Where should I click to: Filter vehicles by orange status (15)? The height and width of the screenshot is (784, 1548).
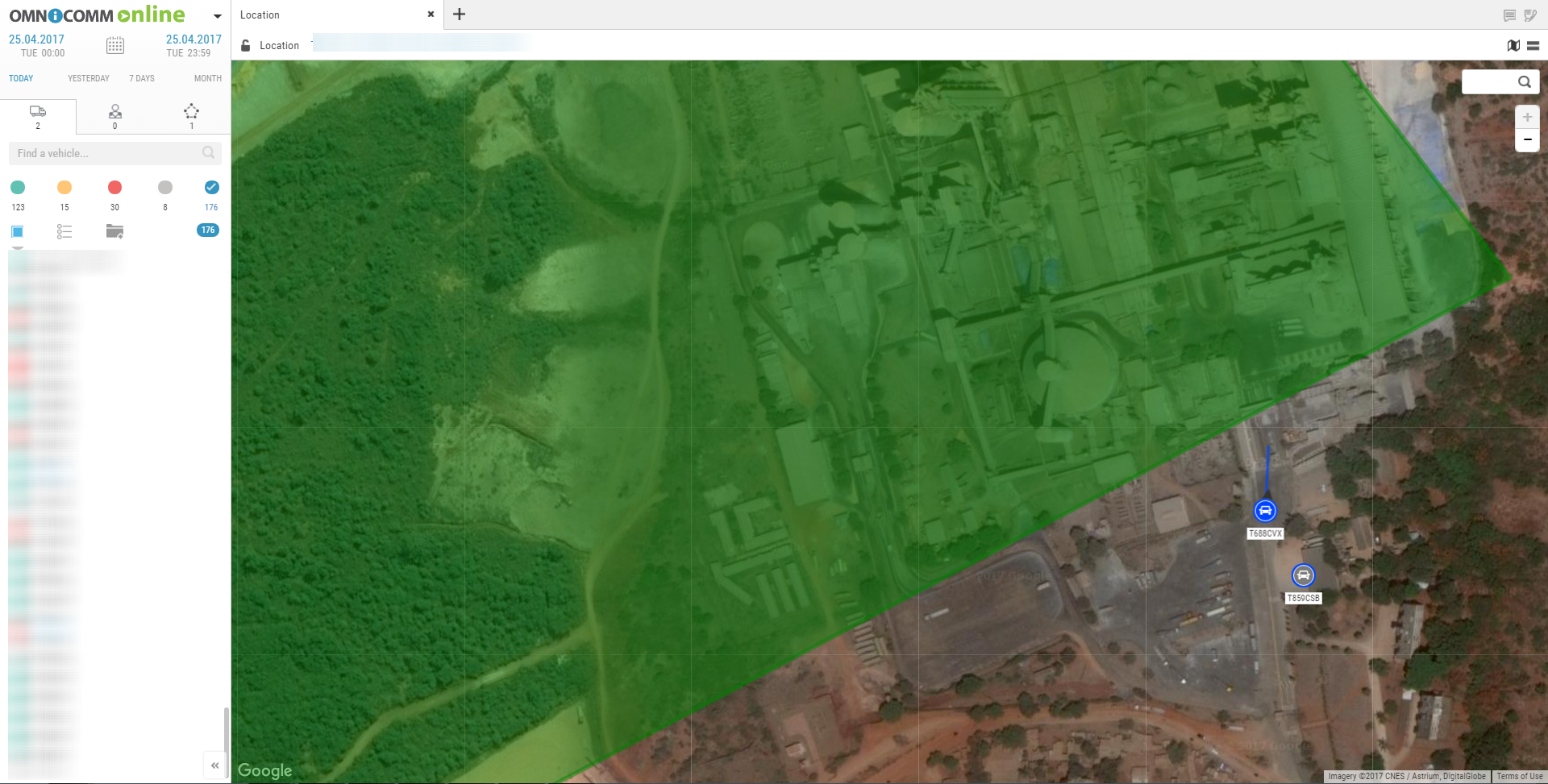(64, 188)
